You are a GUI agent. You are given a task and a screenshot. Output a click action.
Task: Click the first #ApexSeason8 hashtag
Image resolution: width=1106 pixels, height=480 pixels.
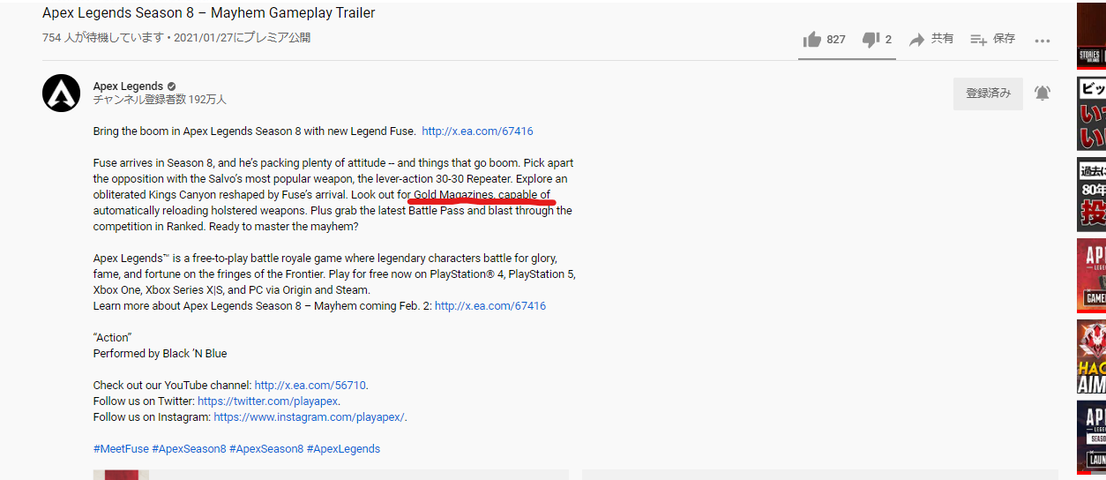click(x=188, y=449)
